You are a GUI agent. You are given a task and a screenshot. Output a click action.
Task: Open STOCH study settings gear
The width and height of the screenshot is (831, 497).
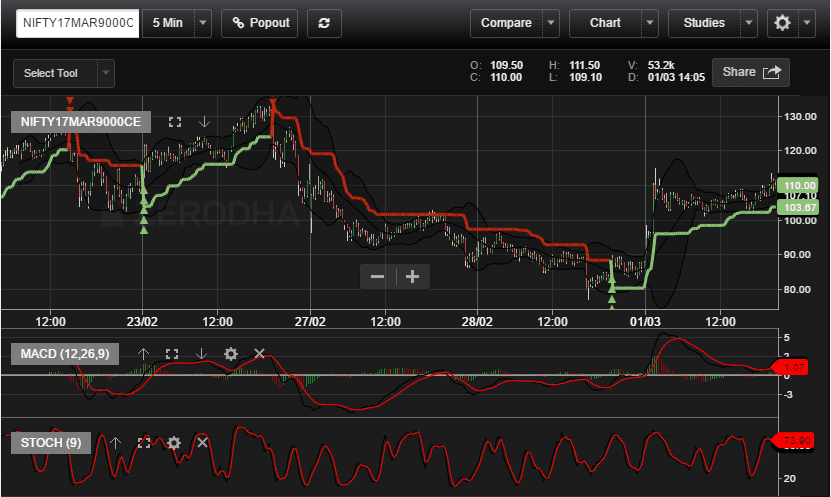pos(174,442)
